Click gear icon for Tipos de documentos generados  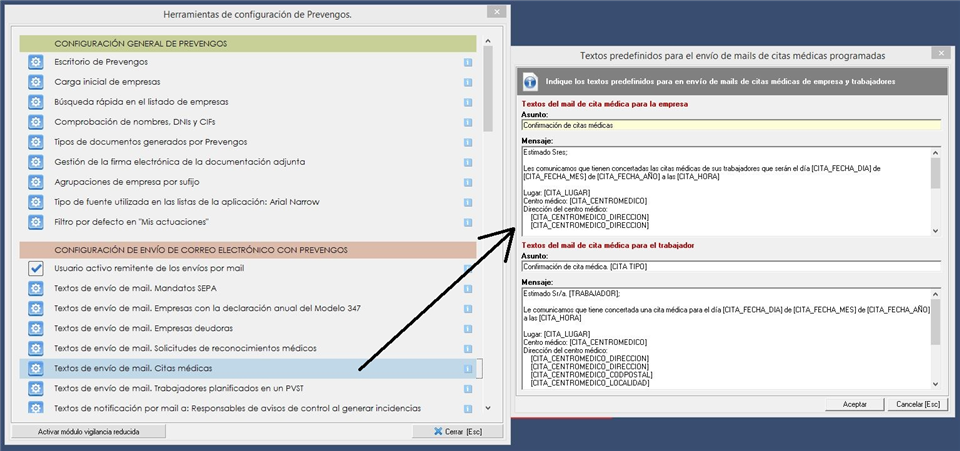tap(36, 142)
